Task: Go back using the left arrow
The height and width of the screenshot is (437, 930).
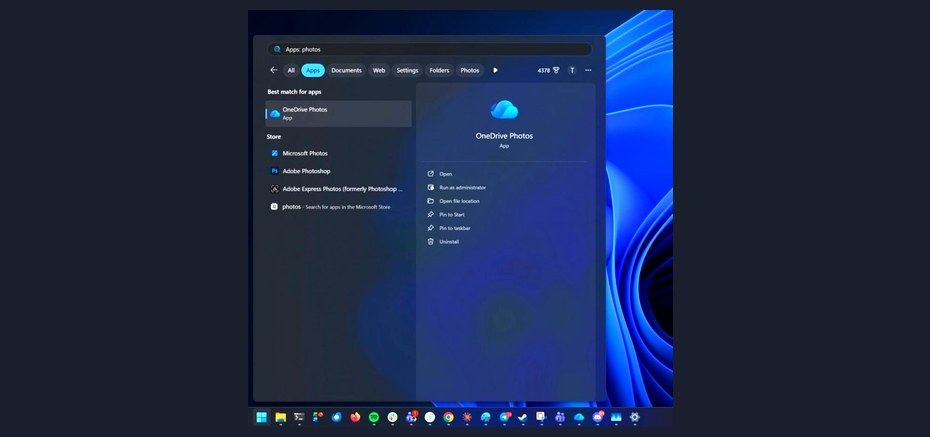Action: coord(273,70)
